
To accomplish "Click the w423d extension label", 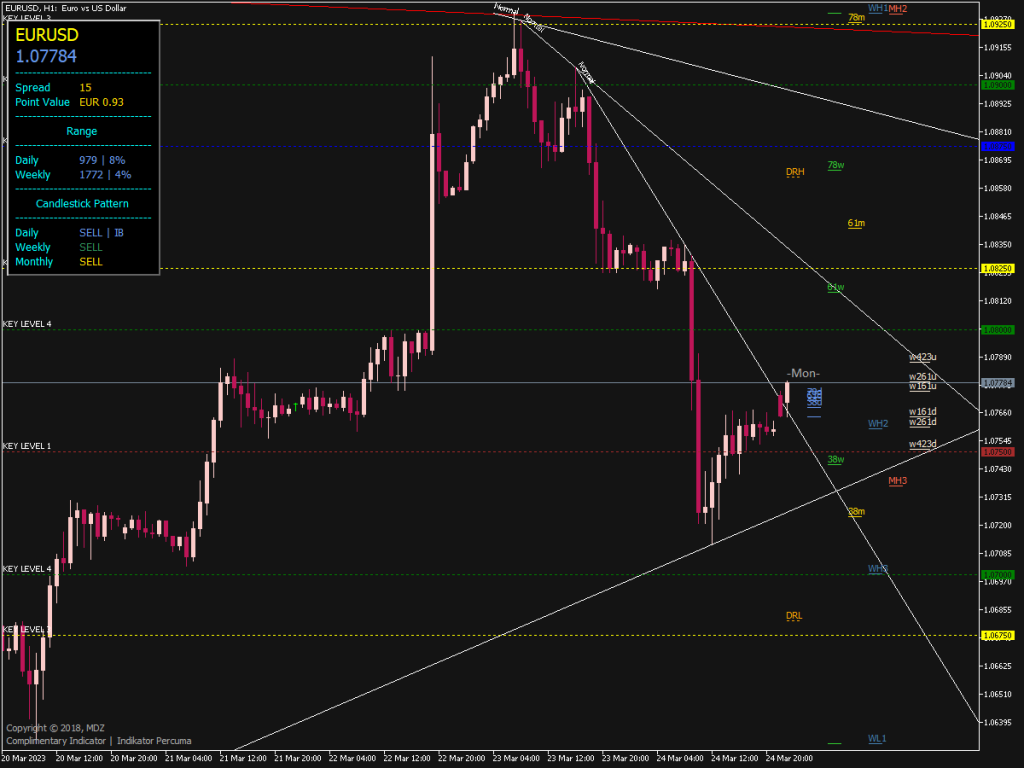I will click(923, 444).
